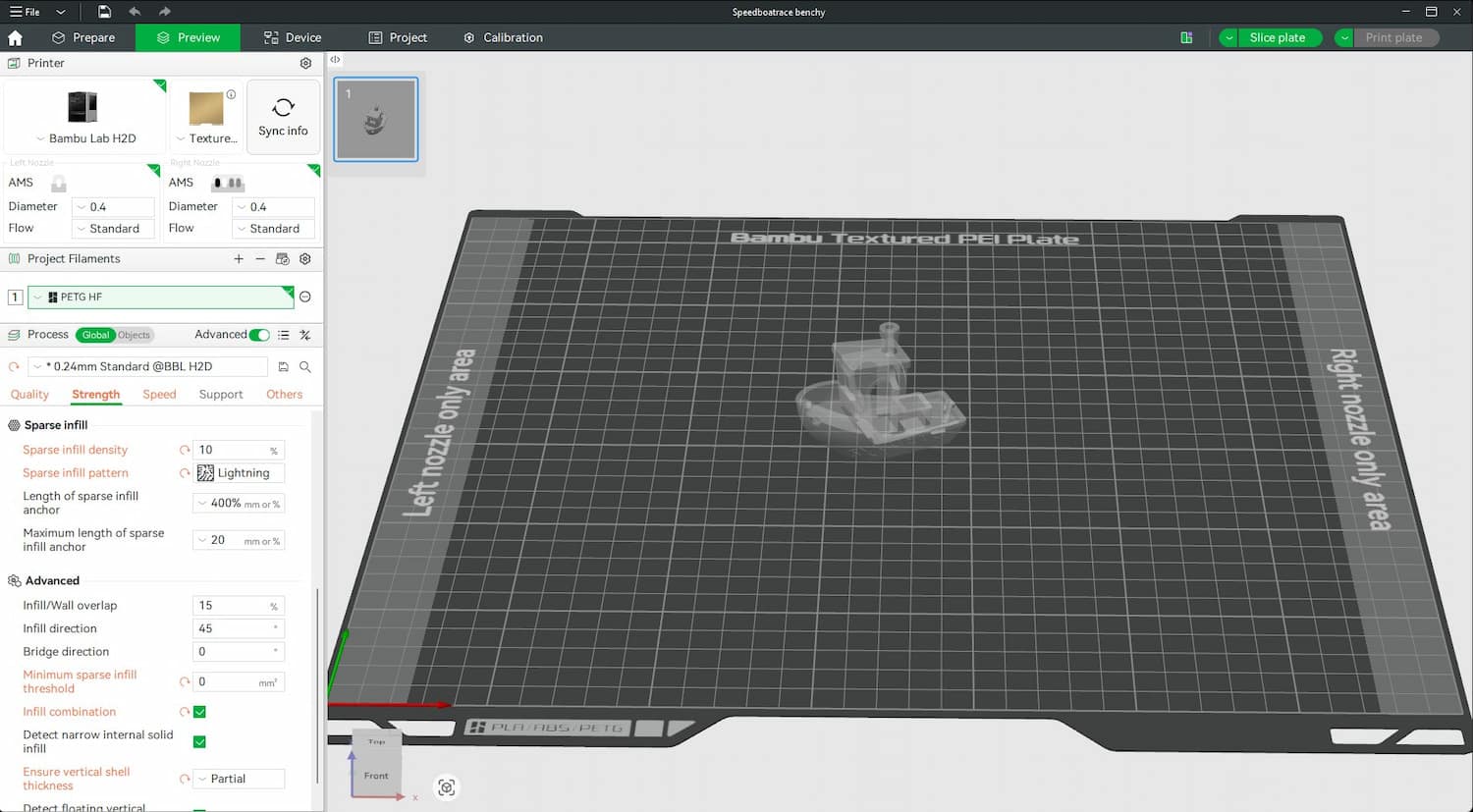This screenshot has height=812, width=1473.
Task: Click the green layout icon near Slice plate
Action: tap(1186, 37)
